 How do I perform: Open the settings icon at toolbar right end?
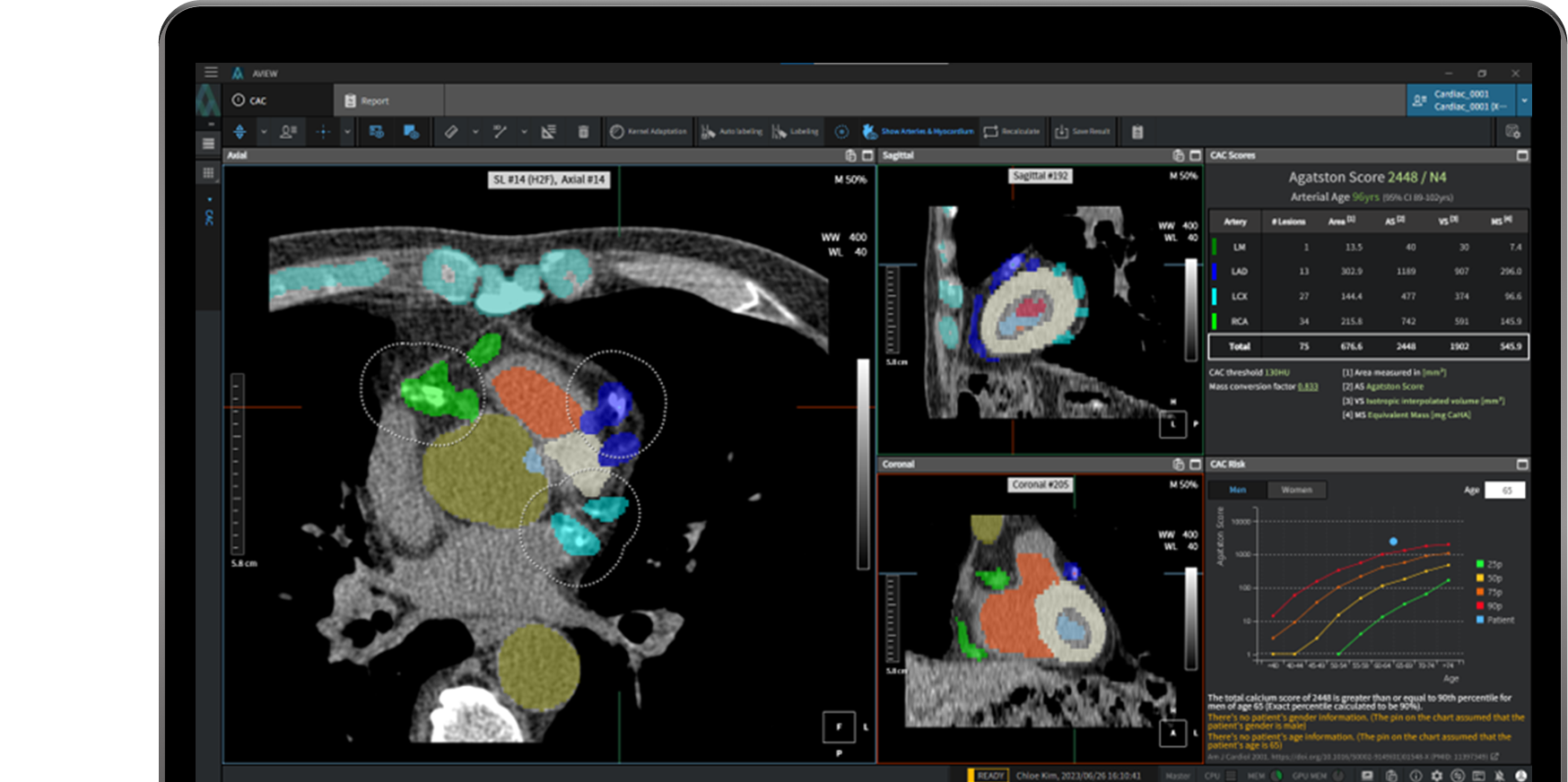click(1512, 132)
